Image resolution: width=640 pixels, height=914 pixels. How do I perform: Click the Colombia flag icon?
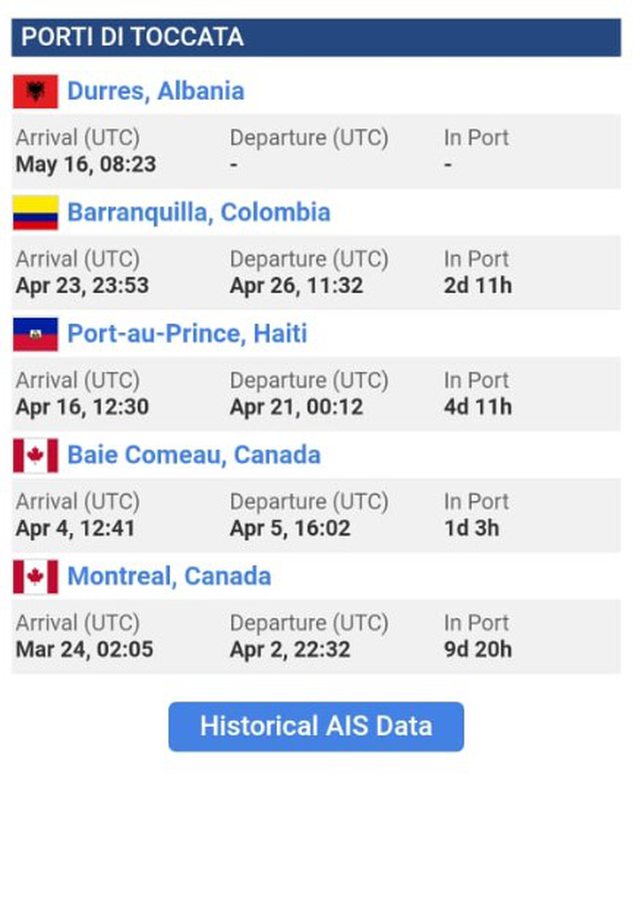[x=35, y=213]
